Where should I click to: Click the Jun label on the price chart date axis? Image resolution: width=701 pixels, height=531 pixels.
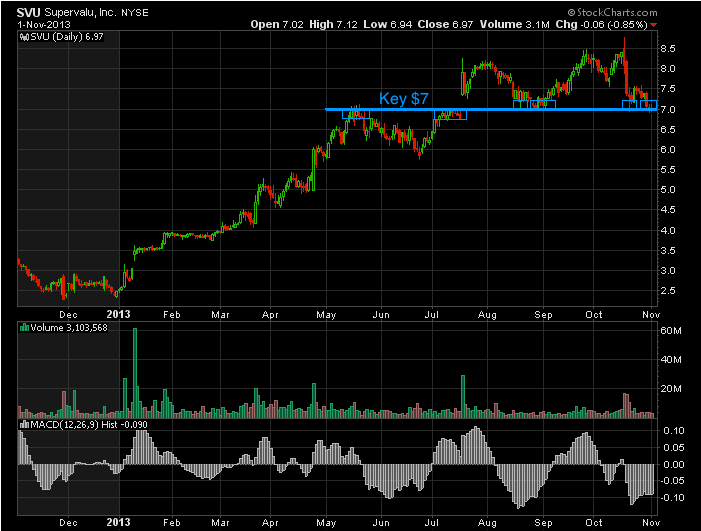(x=381, y=315)
